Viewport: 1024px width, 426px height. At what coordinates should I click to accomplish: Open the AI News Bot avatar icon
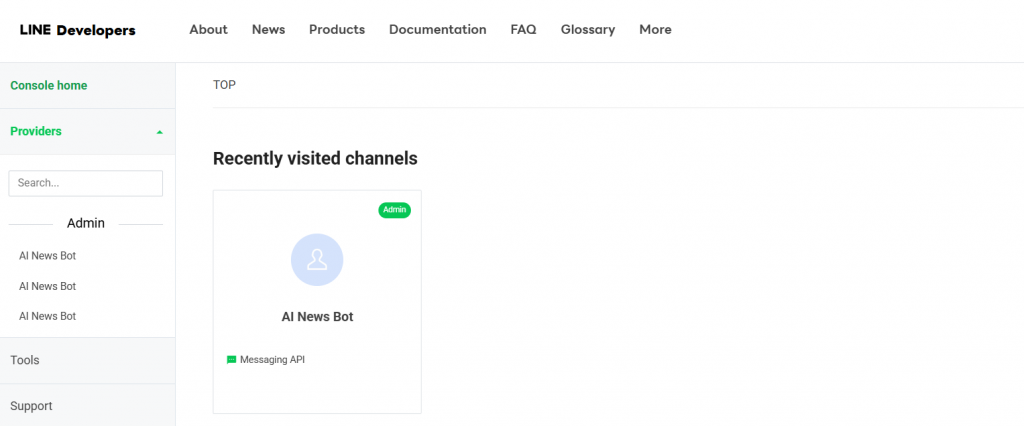pyautogui.click(x=317, y=259)
